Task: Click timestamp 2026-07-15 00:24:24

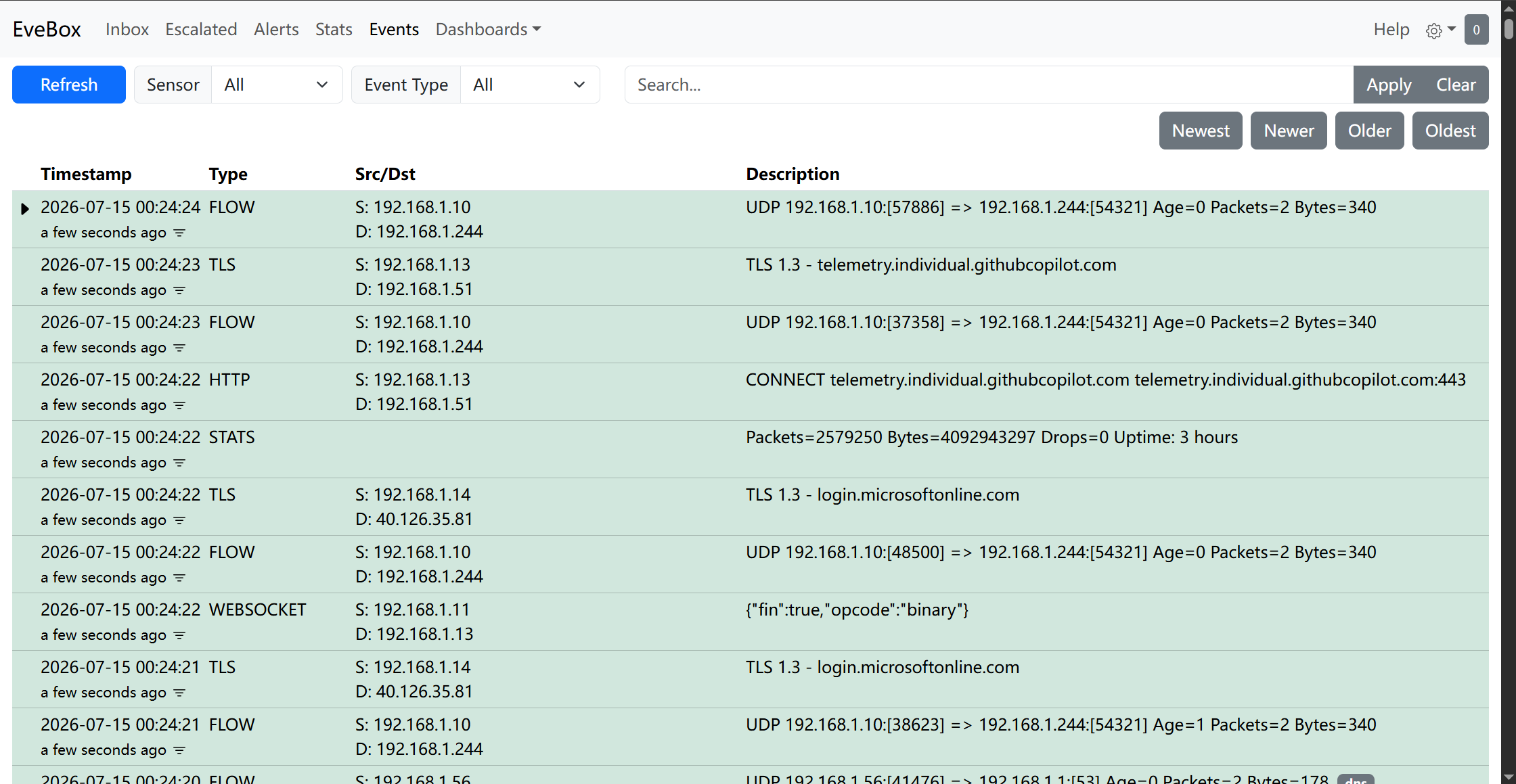Action: click(x=120, y=207)
